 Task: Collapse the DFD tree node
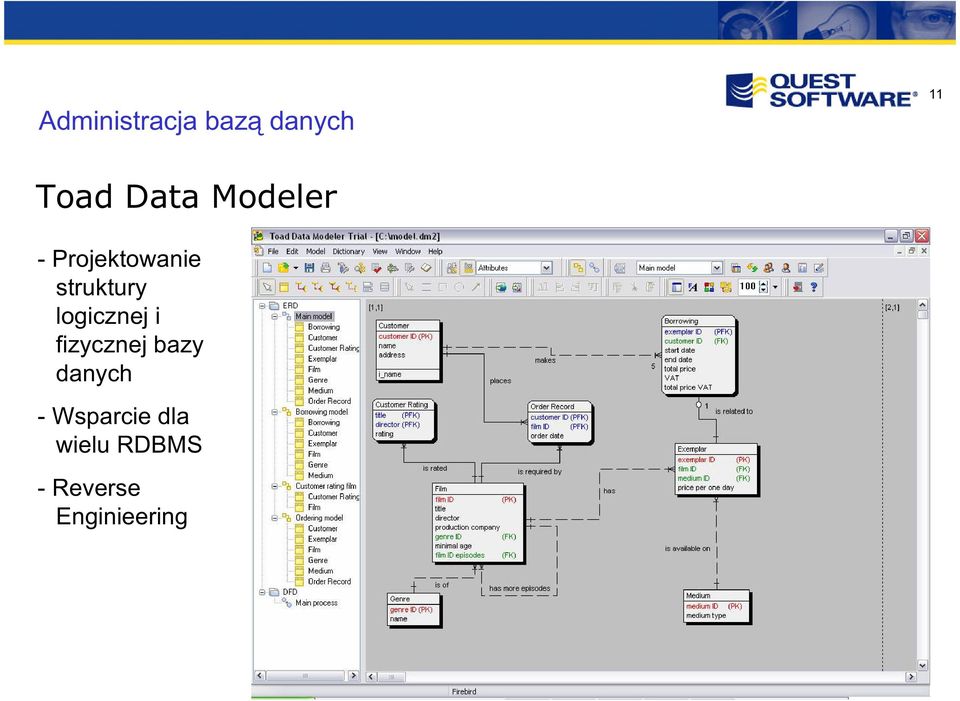pyautogui.click(x=262, y=592)
